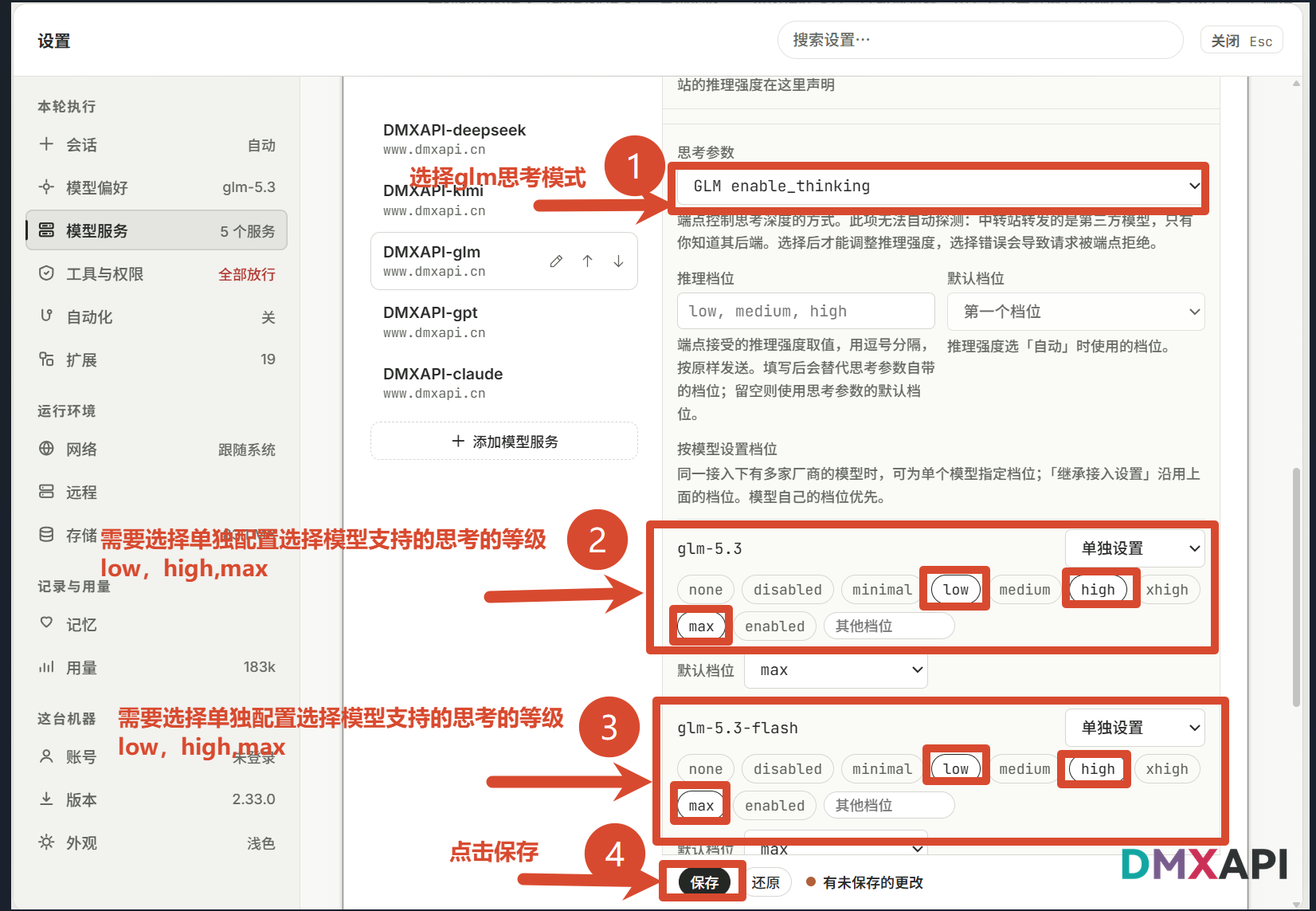Move DMXAPI-glm up with the arrow icon
Image resolution: width=1316 pixels, height=911 pixels.
[x=587, y=261]
